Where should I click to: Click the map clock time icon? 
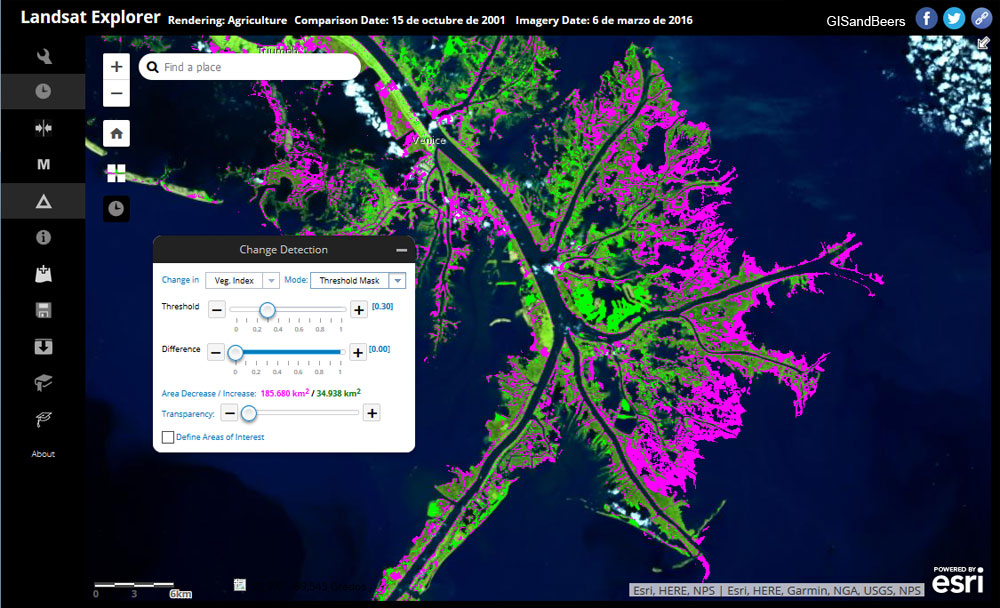tap(116, 209)
